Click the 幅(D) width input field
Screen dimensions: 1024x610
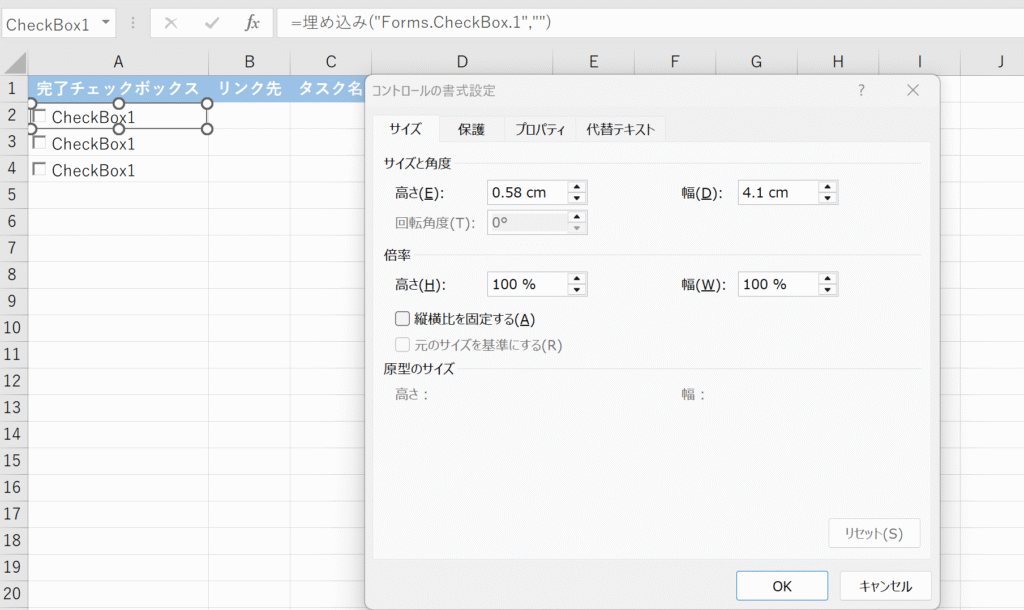coord(777,193)
